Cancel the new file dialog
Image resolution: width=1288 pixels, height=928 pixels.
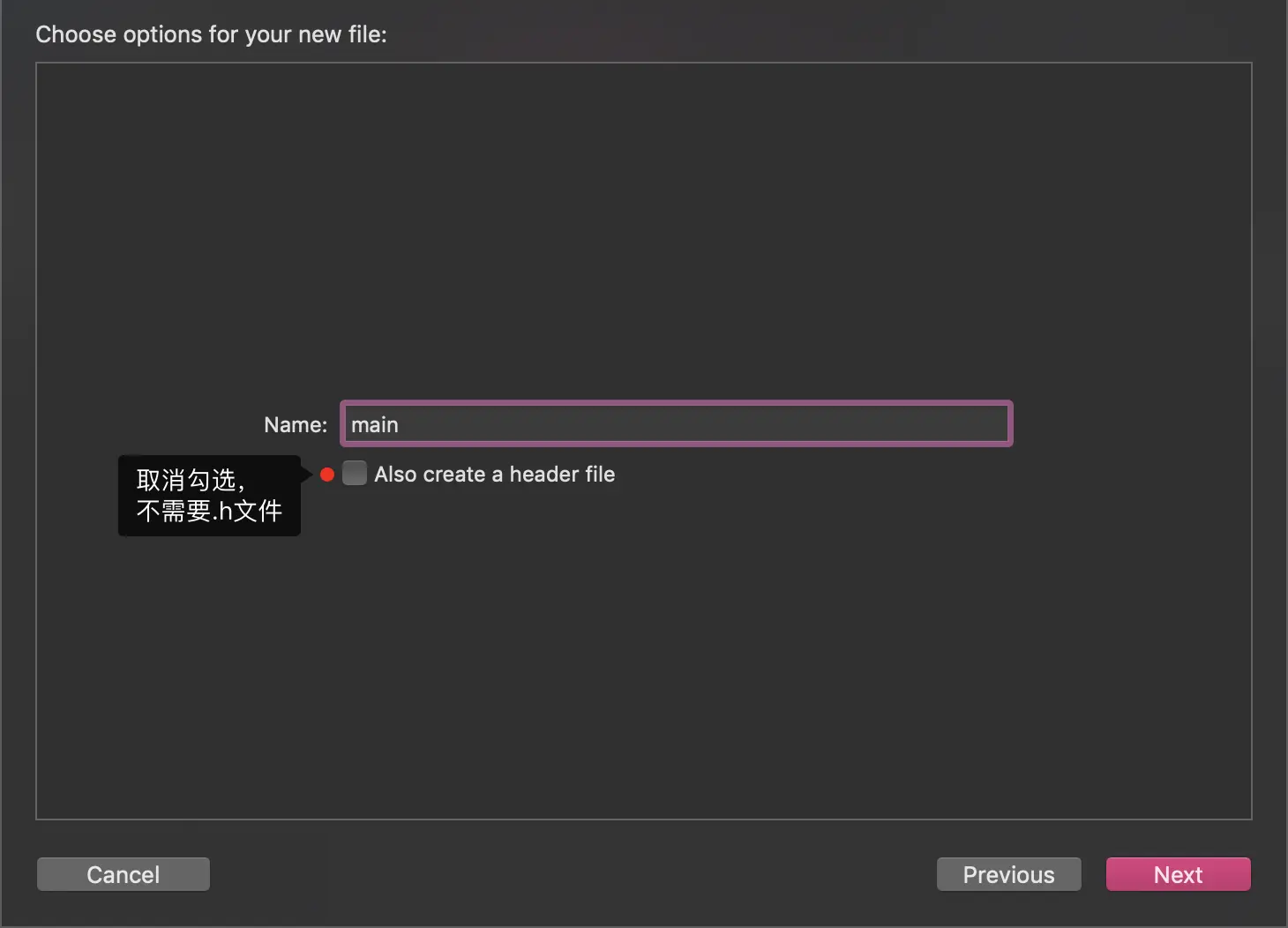(124, 874)
